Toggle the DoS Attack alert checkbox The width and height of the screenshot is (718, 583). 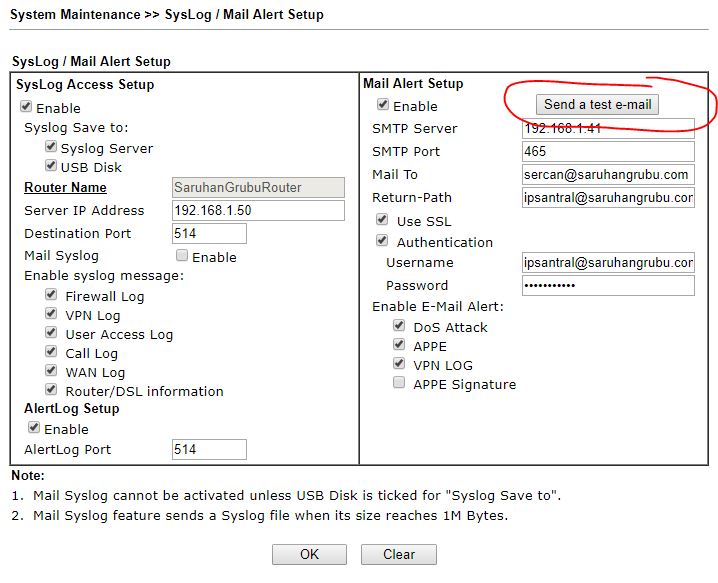click(399, 326)
